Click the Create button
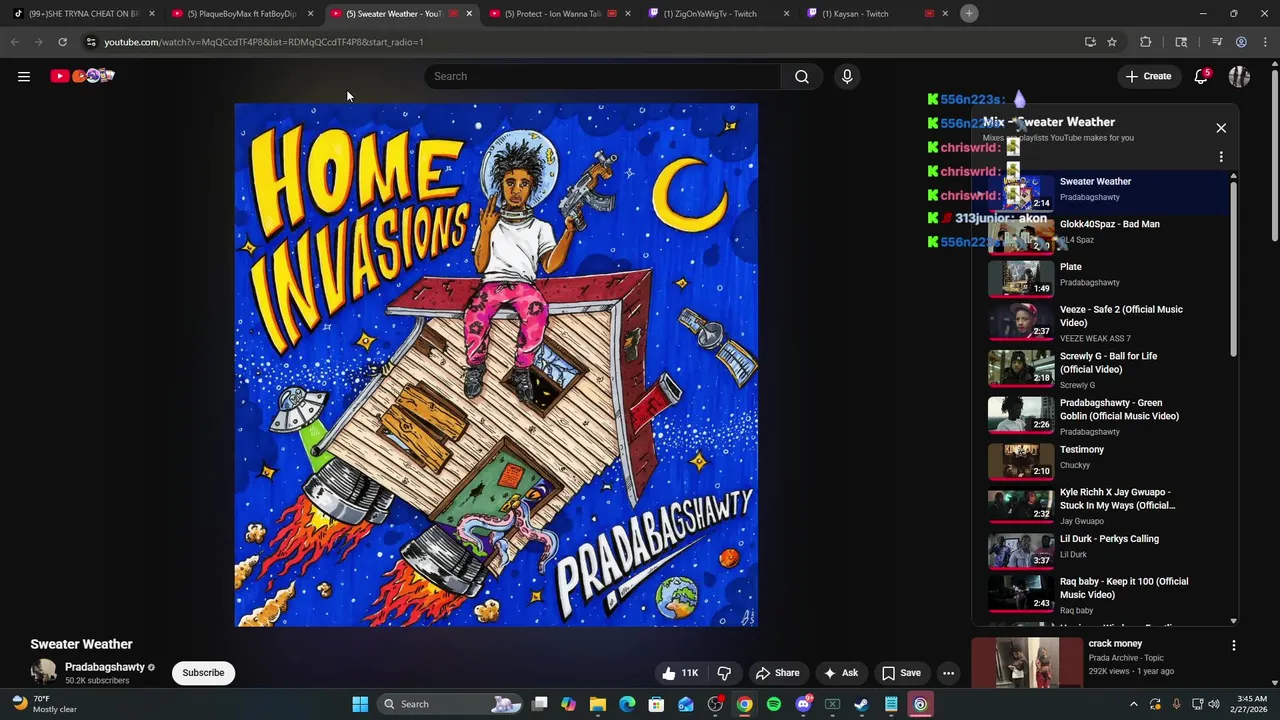 (x=1148, y=76)
